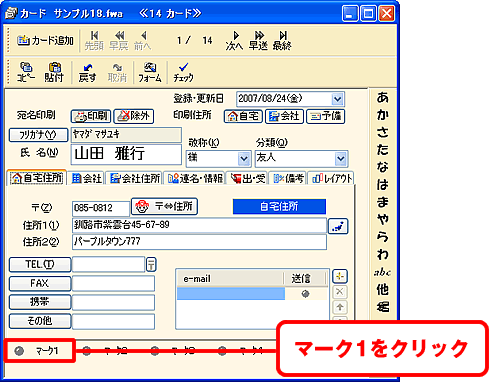Jump to last card with 最終

(282, 41)
